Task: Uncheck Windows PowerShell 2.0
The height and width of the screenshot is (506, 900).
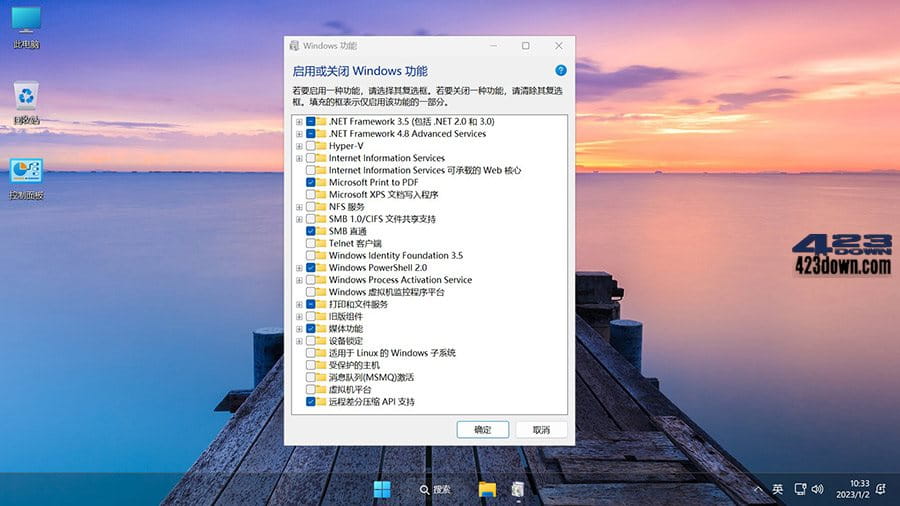Action: pyautogui.click(x=311, y=268)
